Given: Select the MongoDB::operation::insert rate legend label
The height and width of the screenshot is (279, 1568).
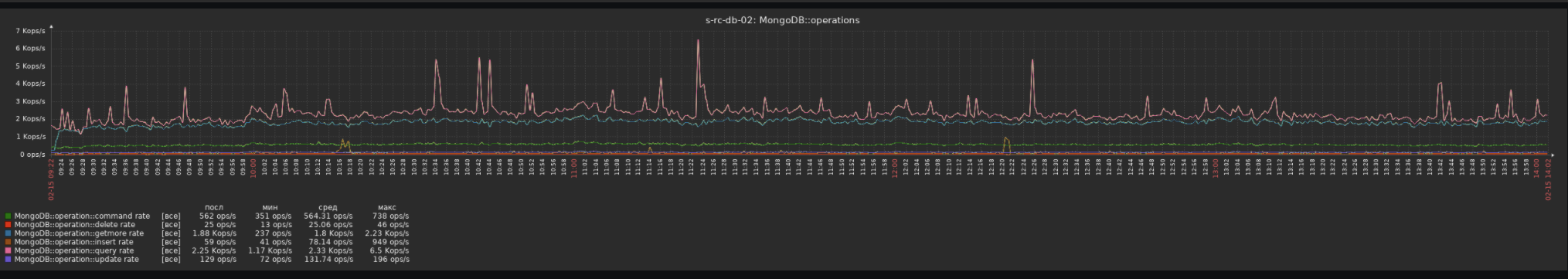Looking at the screenshot, I should (x=73, y=242).
